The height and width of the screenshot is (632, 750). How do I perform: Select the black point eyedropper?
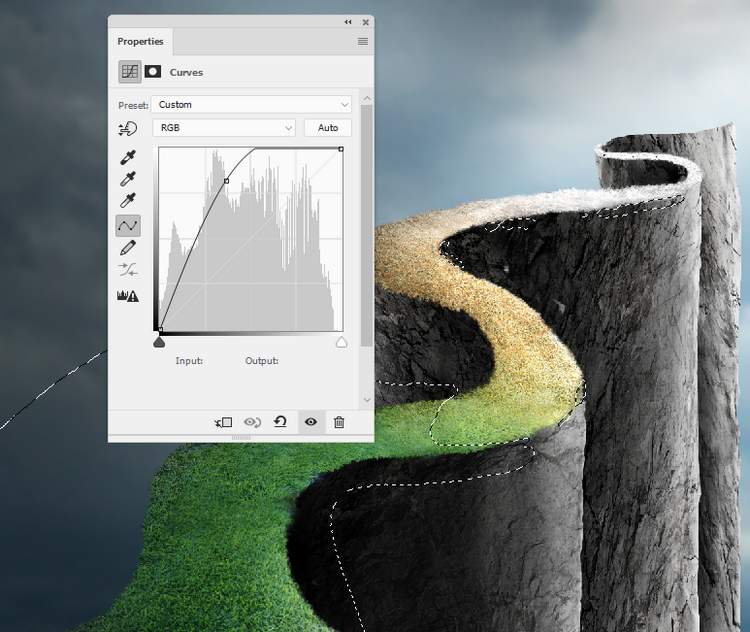click(128, 157)
